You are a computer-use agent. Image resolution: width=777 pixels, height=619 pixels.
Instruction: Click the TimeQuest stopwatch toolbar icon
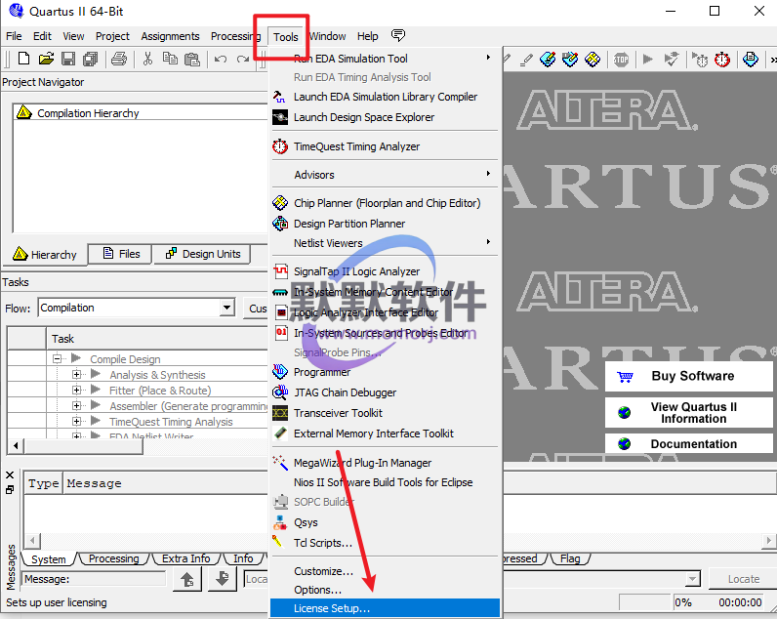[722, 60]
